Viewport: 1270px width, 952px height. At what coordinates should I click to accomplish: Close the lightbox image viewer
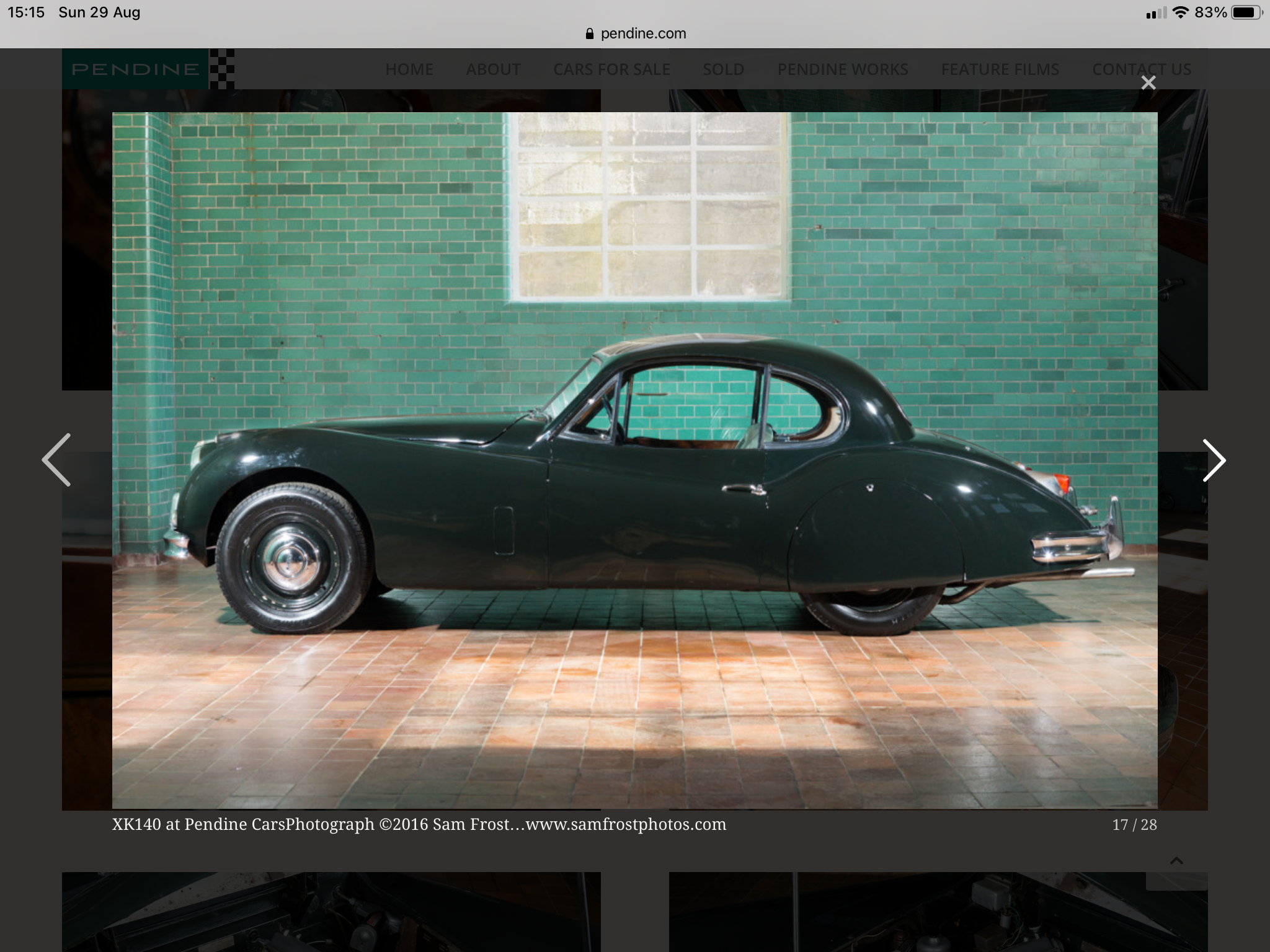click(x=1148, y=83)
